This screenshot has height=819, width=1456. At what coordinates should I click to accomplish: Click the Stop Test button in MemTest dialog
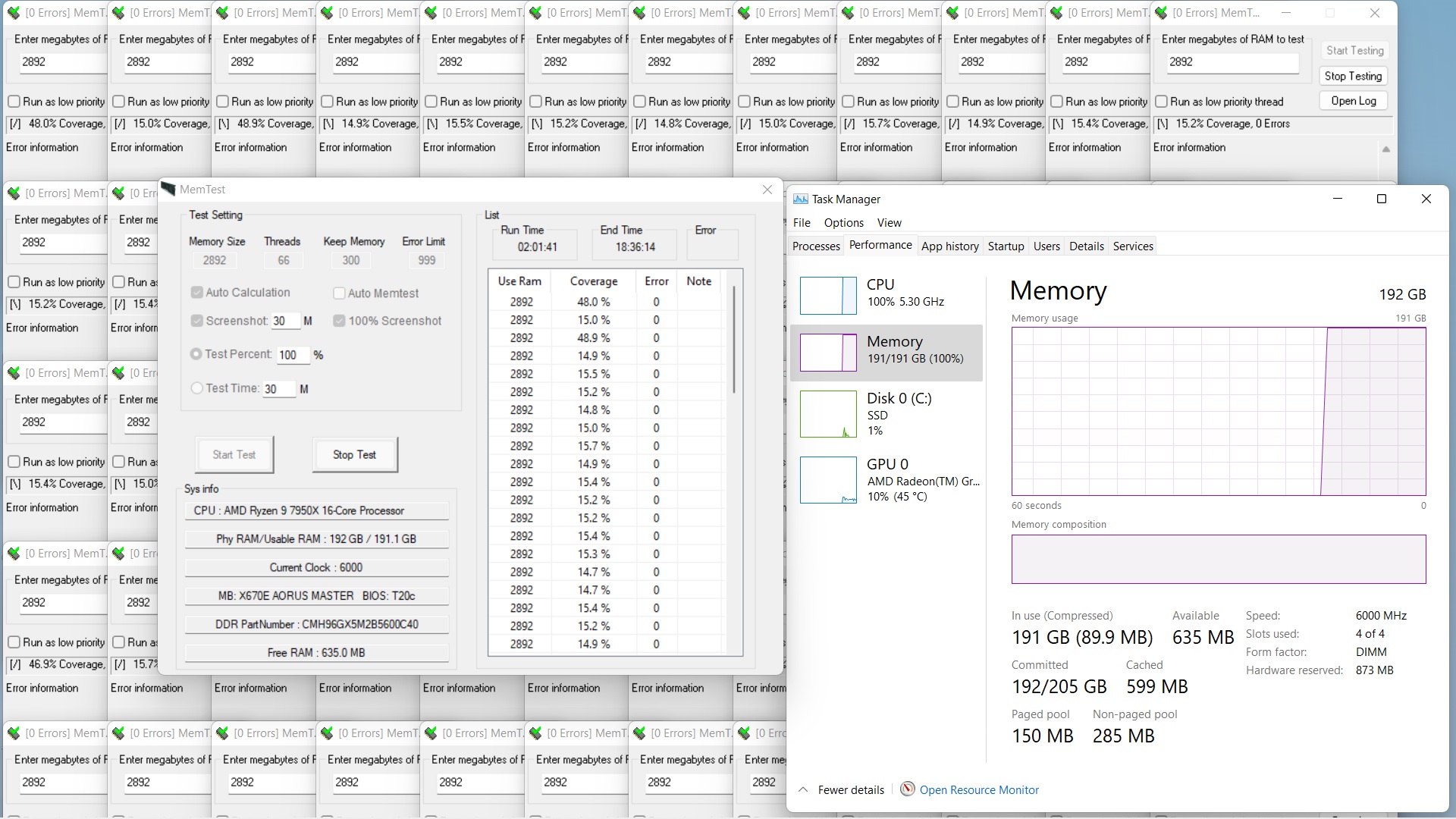[x=354, y=454]
